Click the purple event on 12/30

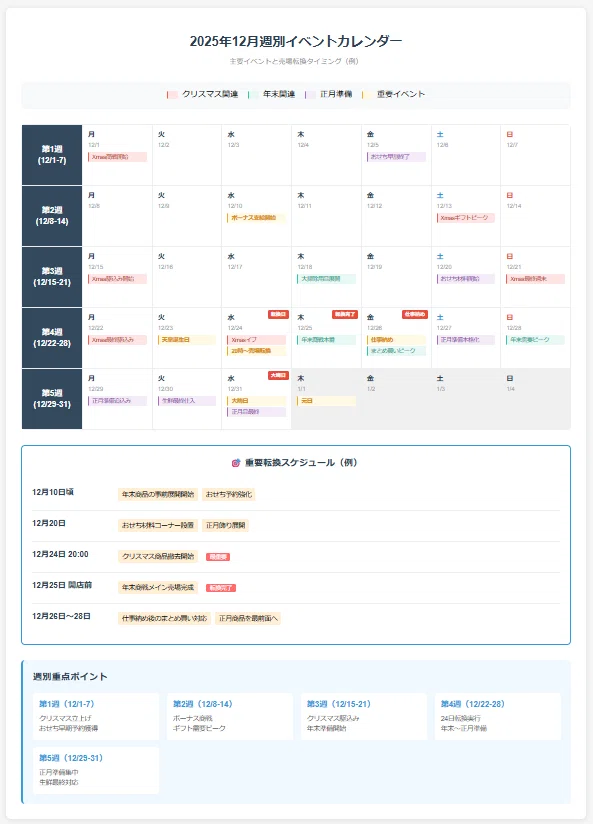[x=187, y=400]
